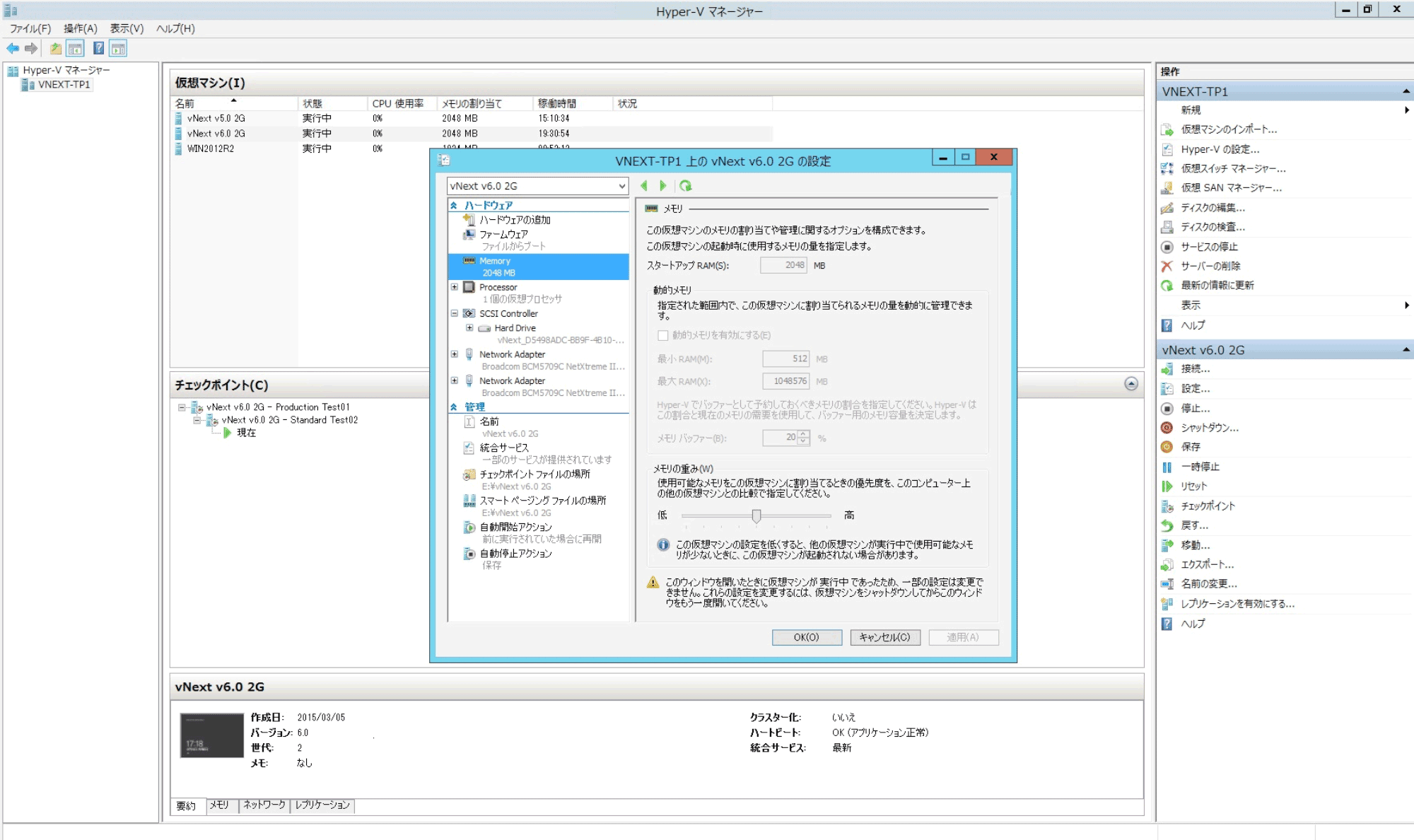
Task: Click the 最大 RAM field
Action: tap(785, 381)
